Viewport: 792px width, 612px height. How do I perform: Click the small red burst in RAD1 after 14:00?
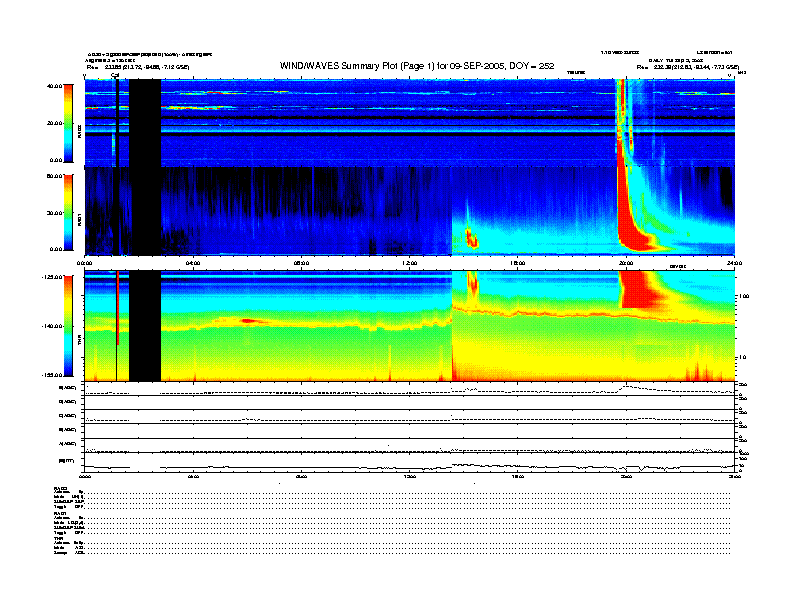click(x=472, y=238)
